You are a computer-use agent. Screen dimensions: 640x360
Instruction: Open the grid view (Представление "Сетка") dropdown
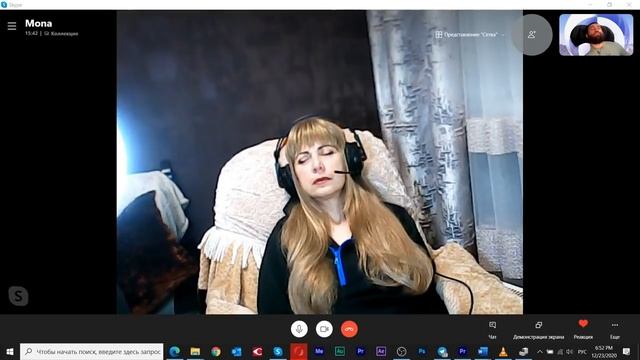pos(470,35)
